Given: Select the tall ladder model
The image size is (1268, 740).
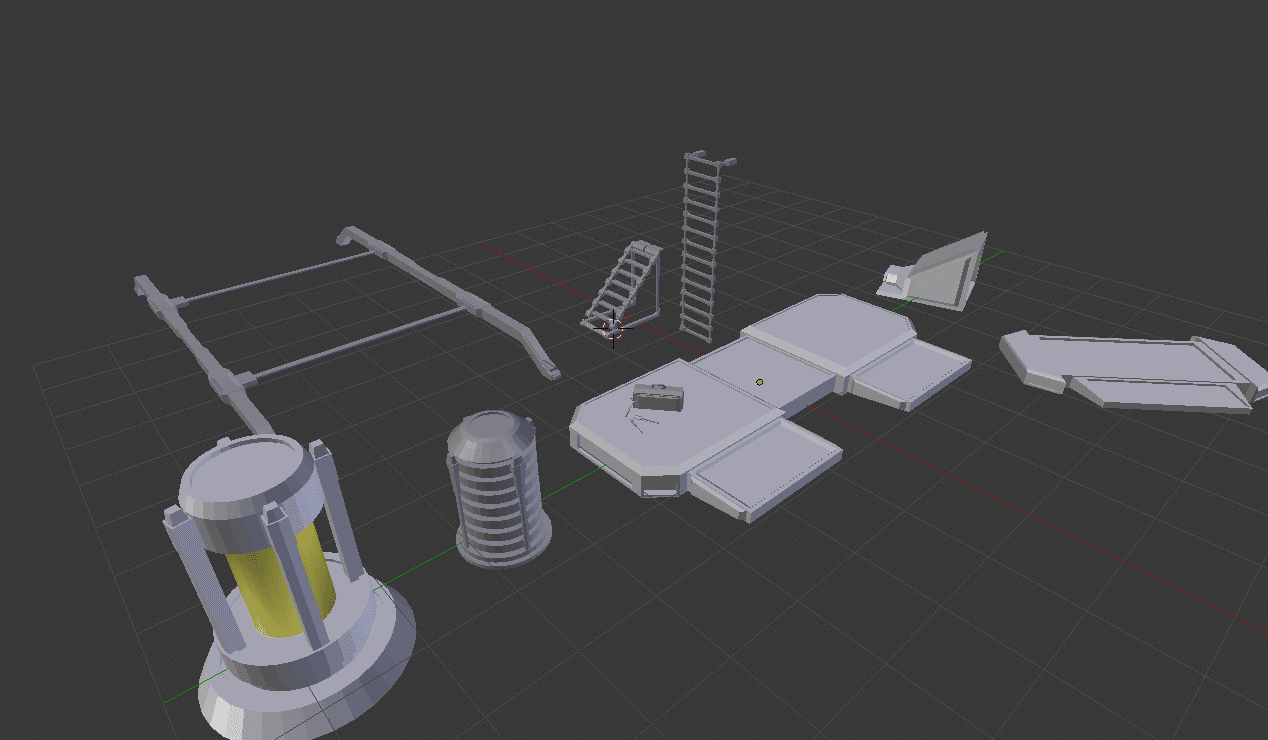Looking at the screenshot, I should 703,246.
